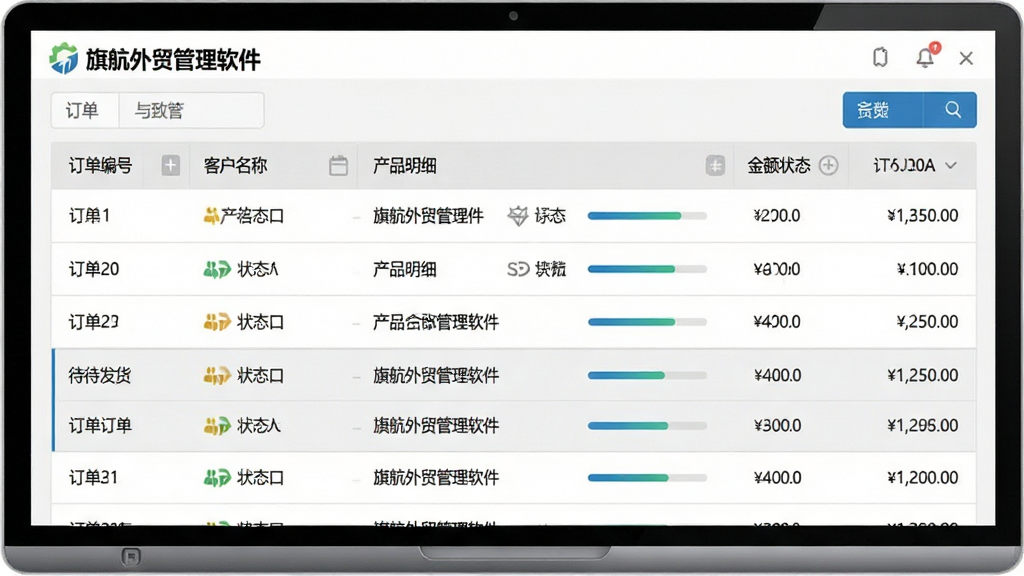Click the customer icon in 订单订单 row
Image resolution: width=1024 pixels, height=576 pixels.
coord(217,426)
